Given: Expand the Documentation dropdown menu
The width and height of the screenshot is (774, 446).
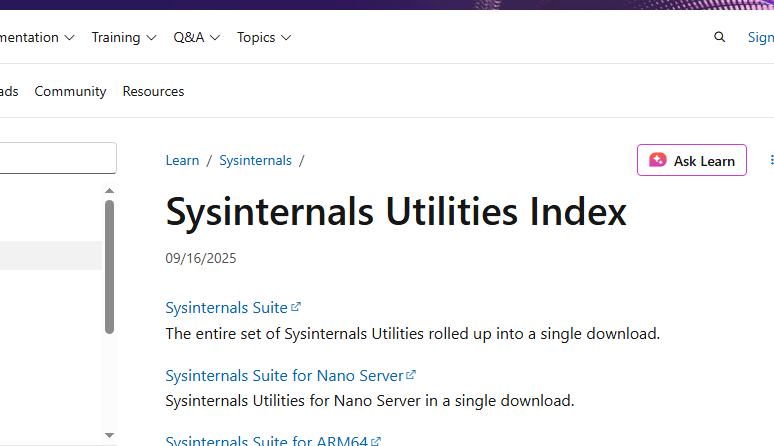Looking at the screenshot, I should coord(36,38).
